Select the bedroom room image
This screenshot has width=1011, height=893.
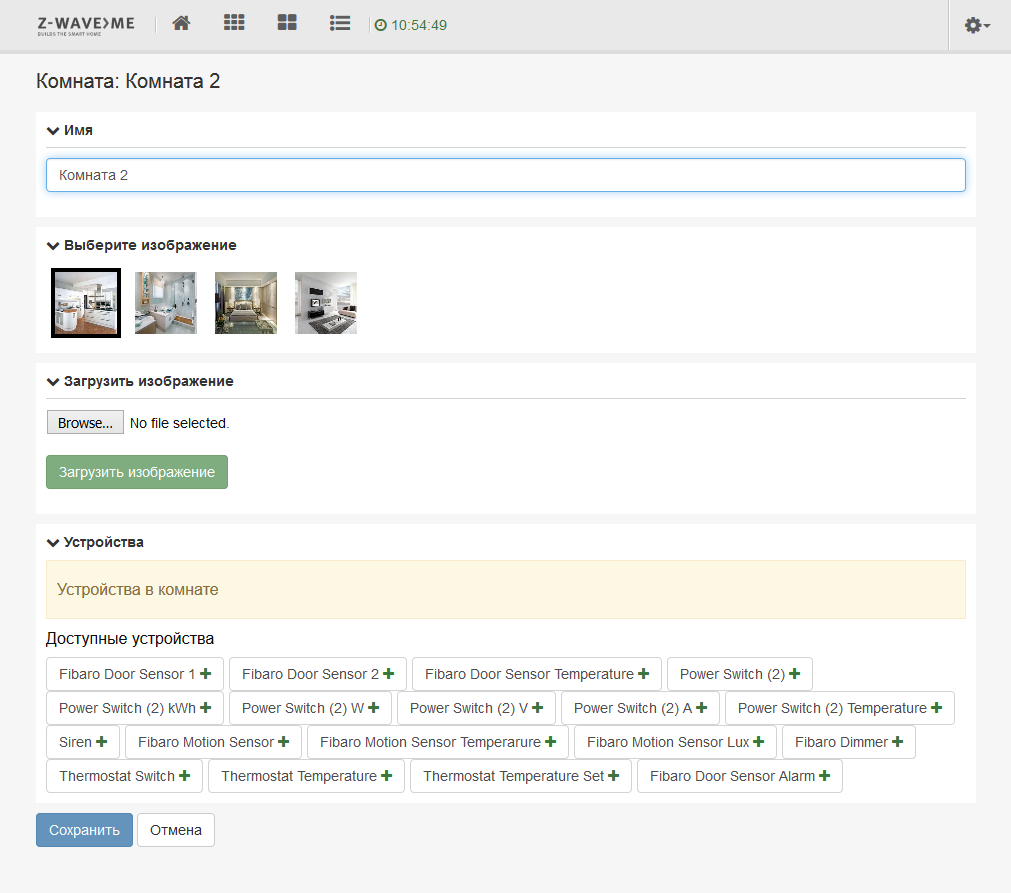click(x=246, y=303)
